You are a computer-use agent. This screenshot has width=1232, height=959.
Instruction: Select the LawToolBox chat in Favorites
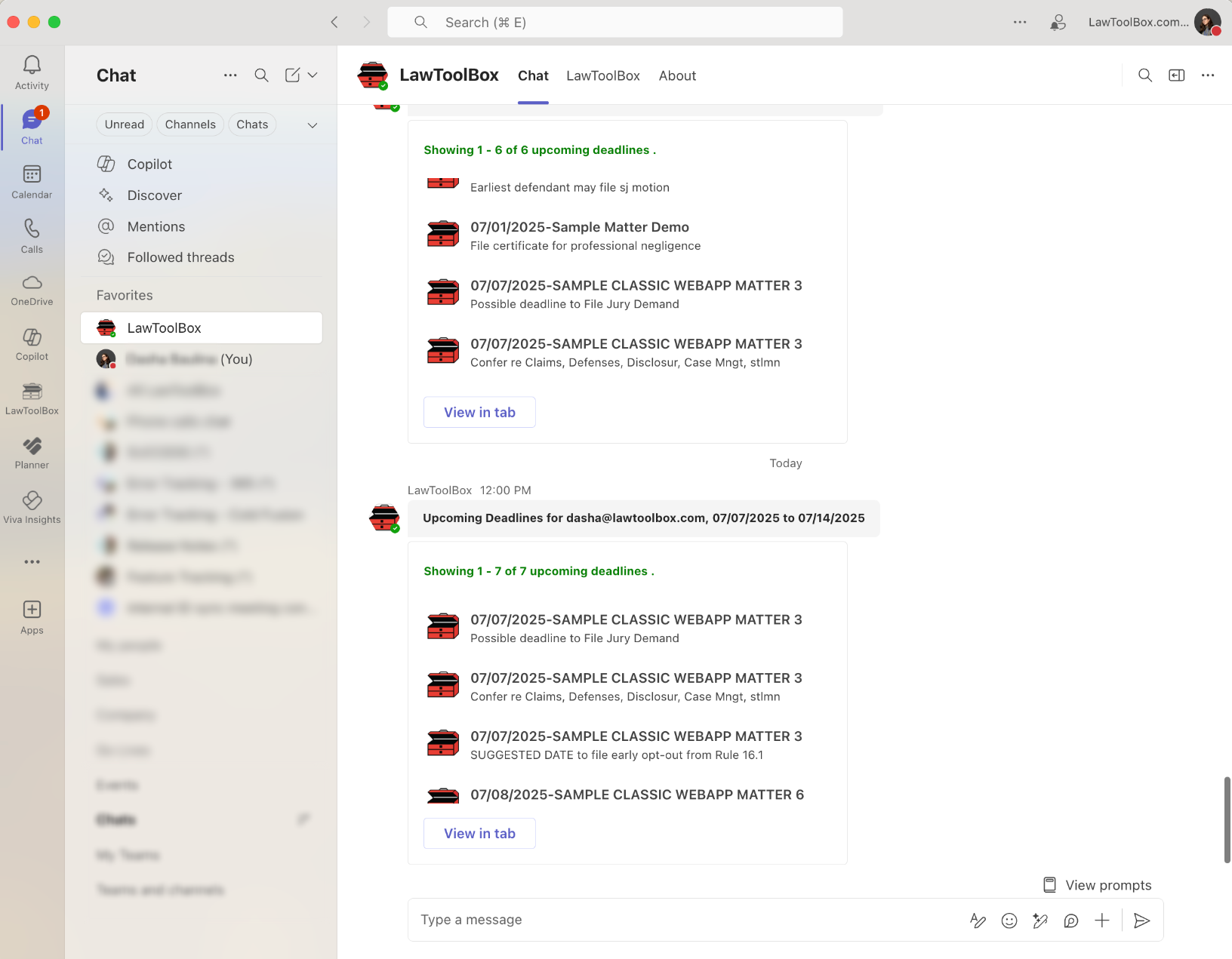pyautogui.click(x=202, y=328)
